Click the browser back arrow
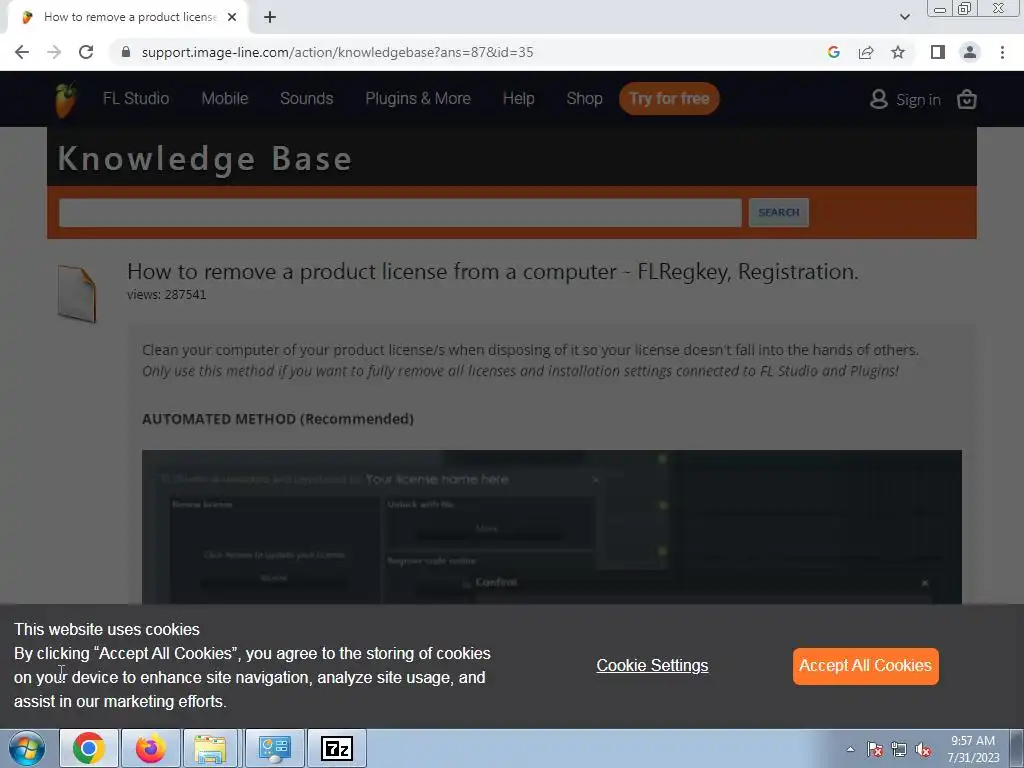This screenshot has width=1024, height=768. pos(22,52)
